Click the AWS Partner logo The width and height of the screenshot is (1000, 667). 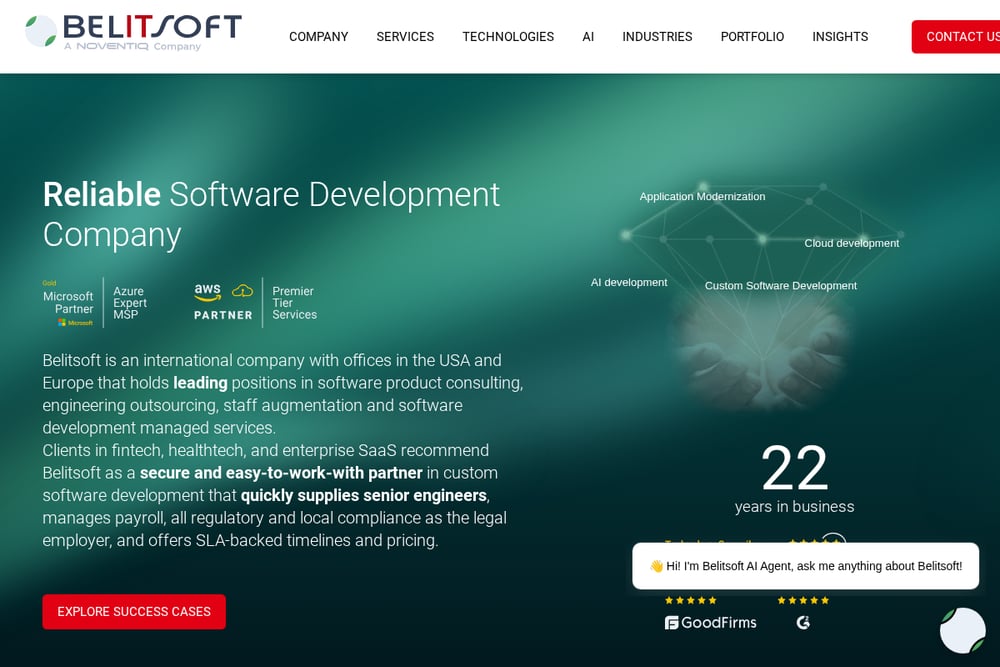coord(223,302)
